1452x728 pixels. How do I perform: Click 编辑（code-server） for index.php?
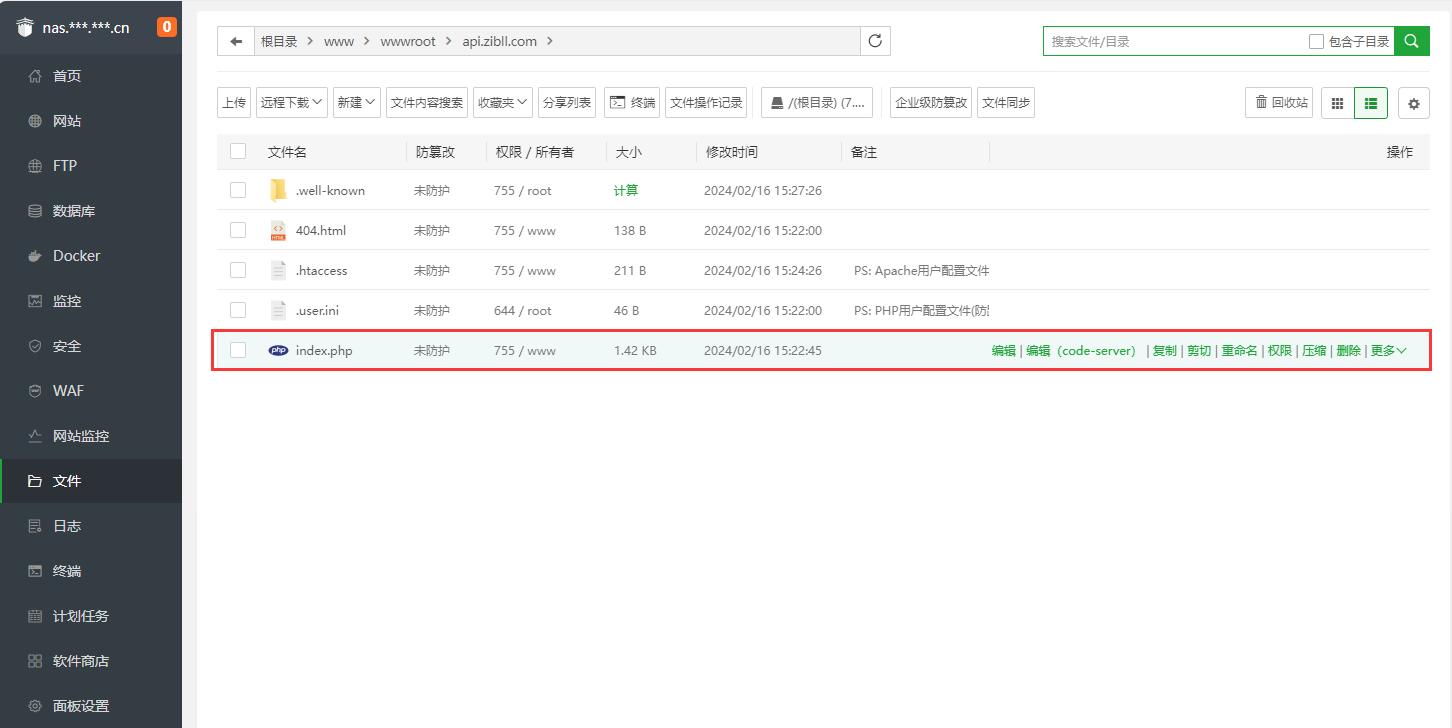coord(1084,350)
